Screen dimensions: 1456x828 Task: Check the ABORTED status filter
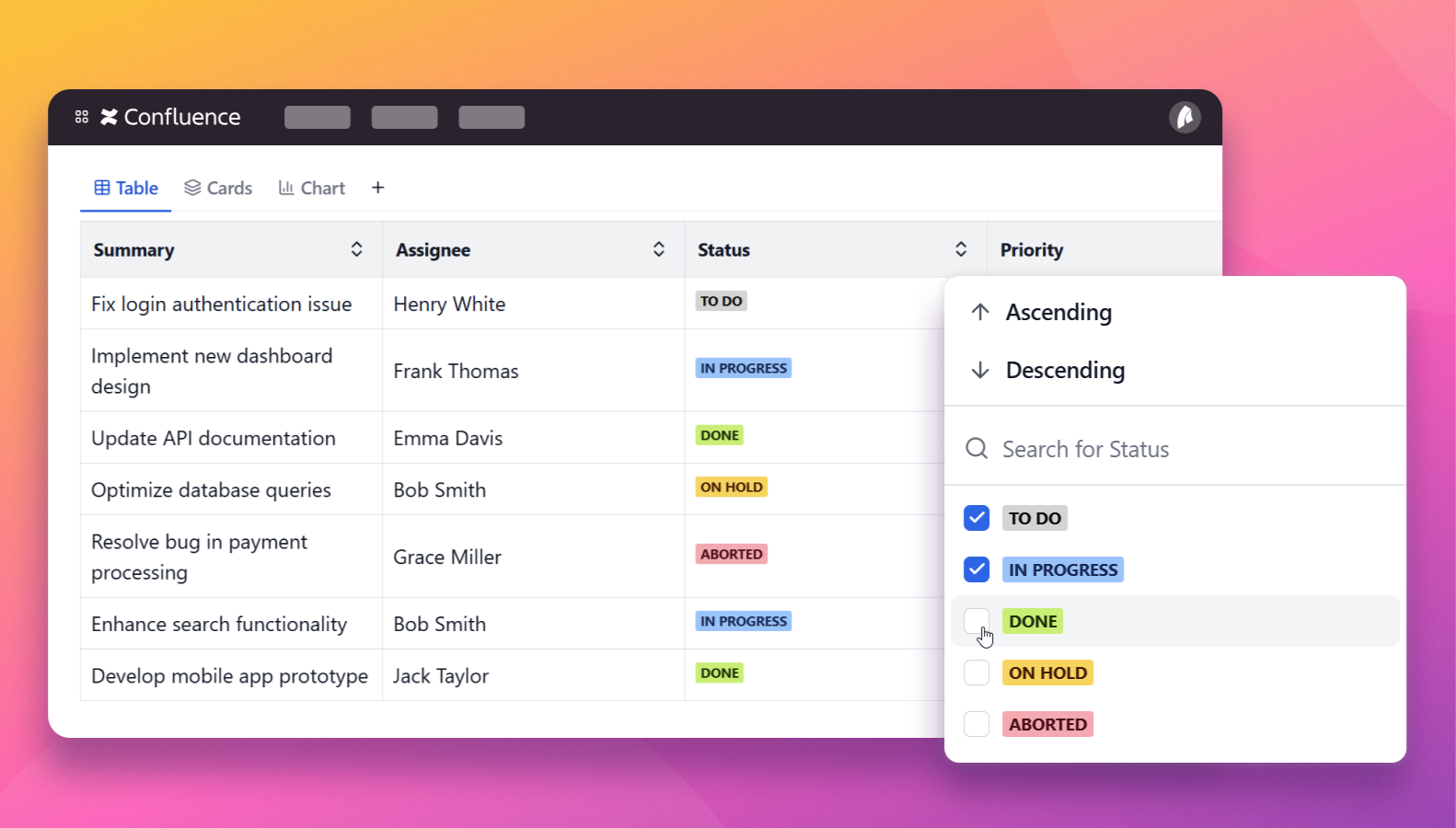coord(976,724)
